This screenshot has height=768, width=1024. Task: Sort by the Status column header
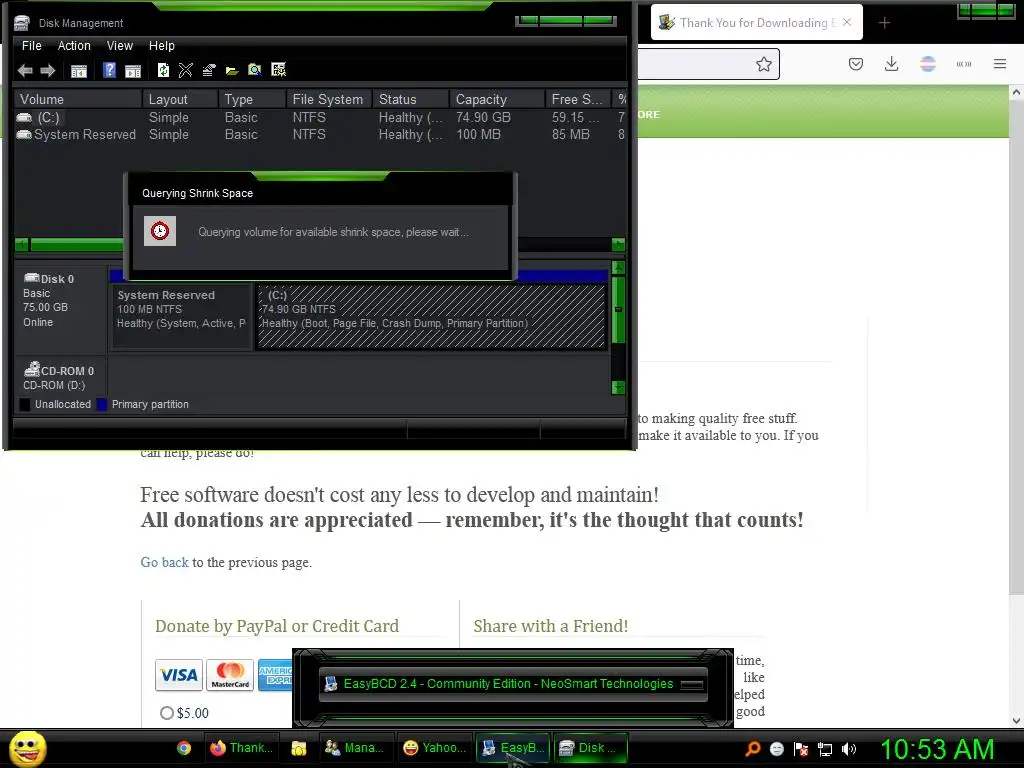point(410,99)
